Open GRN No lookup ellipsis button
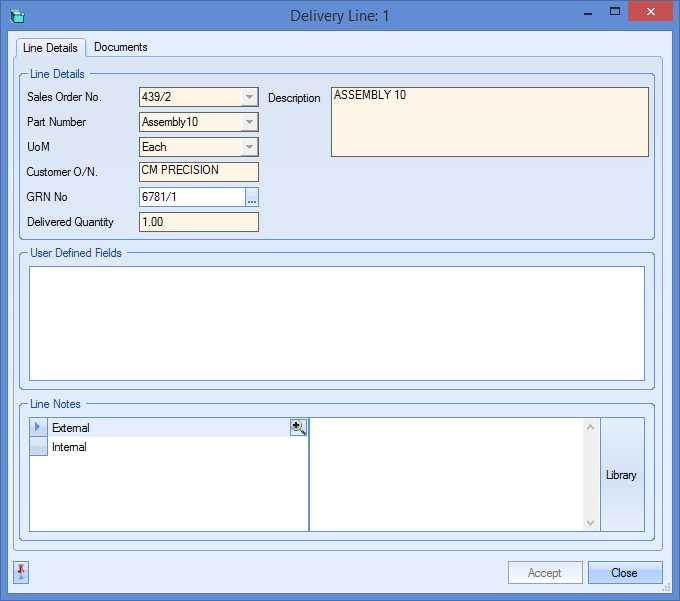 [252, 197]
